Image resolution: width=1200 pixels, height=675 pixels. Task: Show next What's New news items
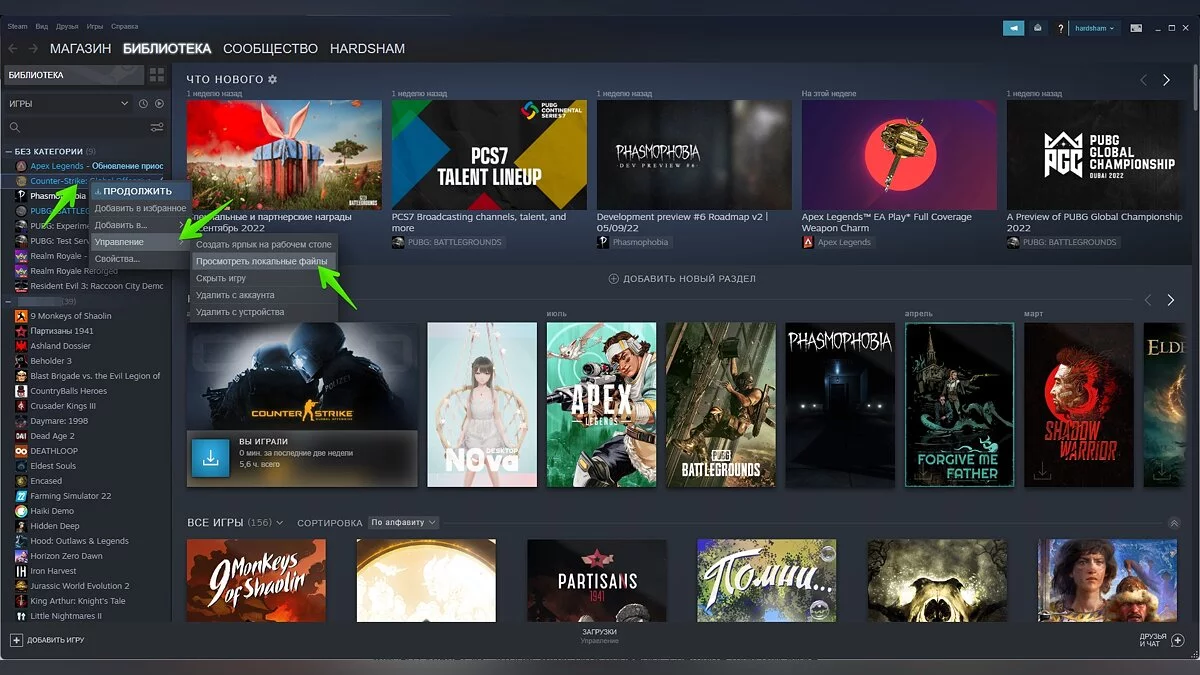pyautogui.click(x=1166, y=80)
